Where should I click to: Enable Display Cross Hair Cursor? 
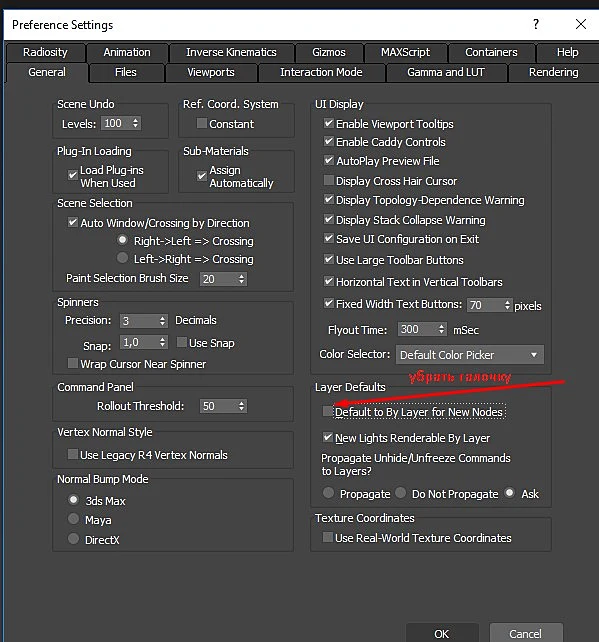328,180
